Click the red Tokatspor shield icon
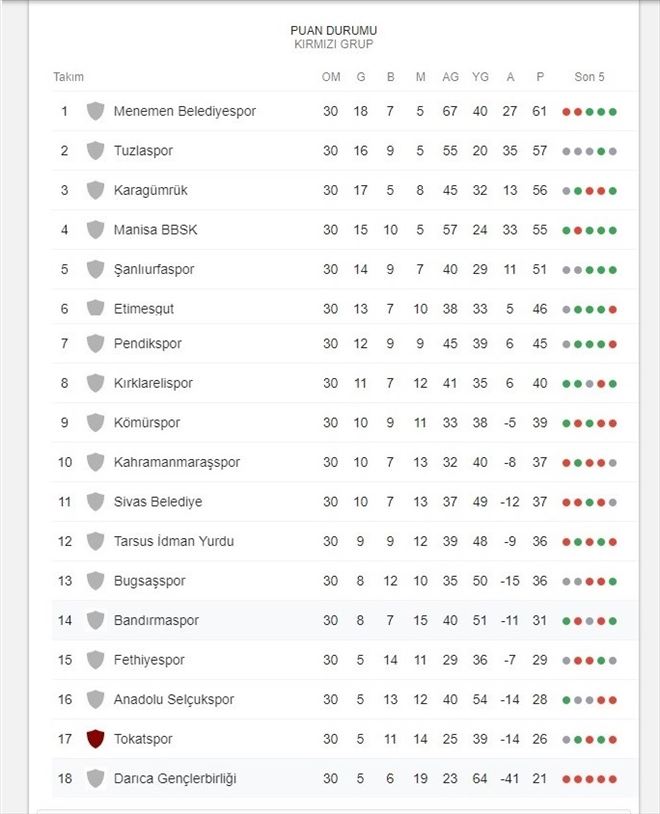 tap(95, 739)
